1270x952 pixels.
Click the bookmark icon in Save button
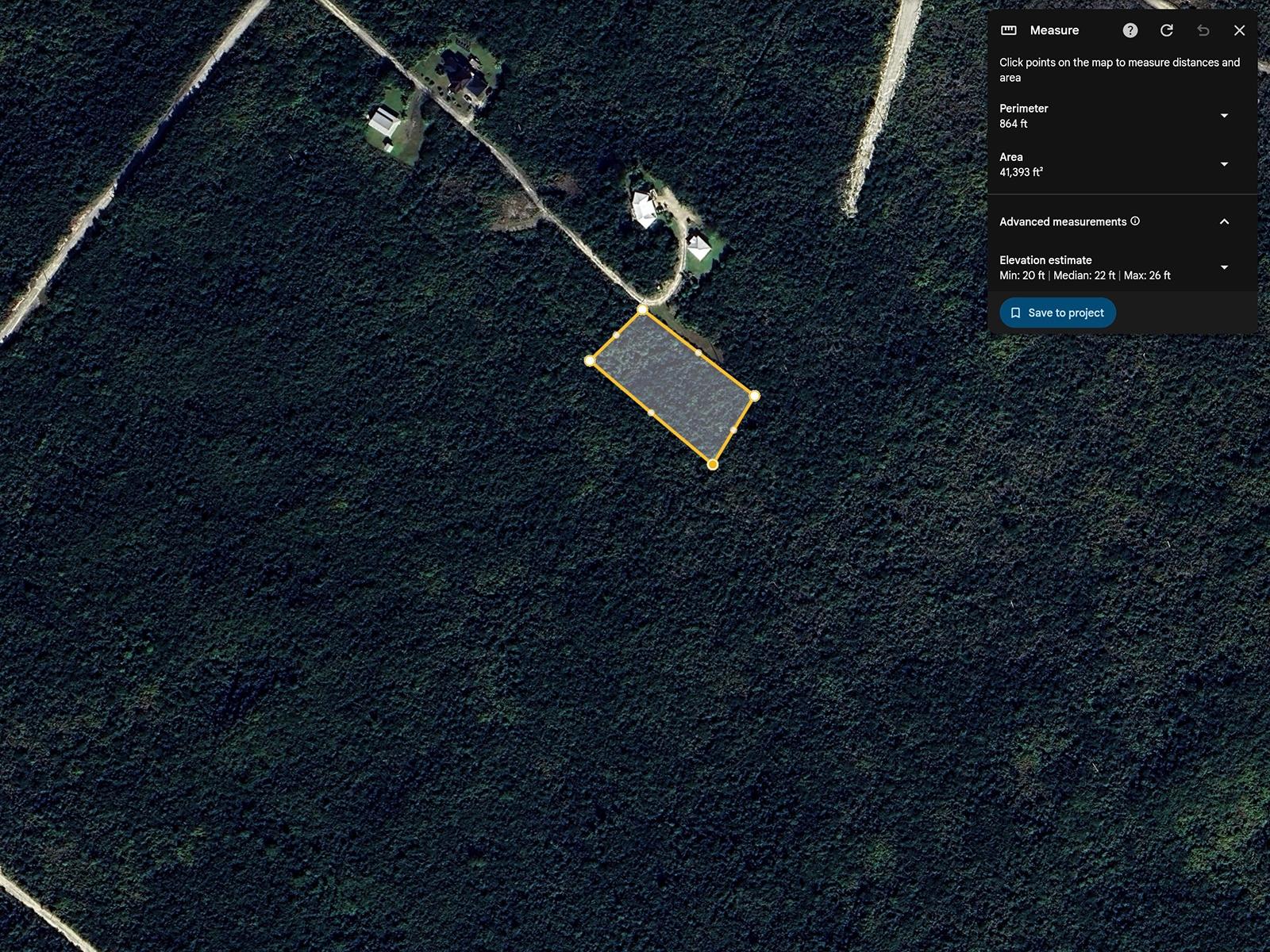click(1015, 313)
